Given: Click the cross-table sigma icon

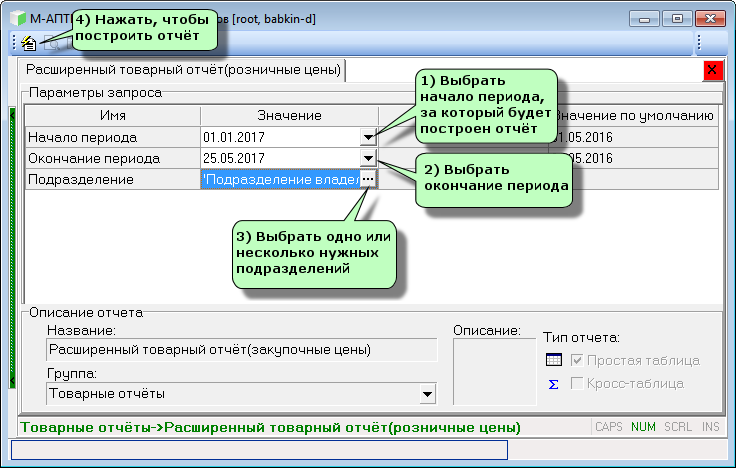Looking at the screenshot, I should pyautogui.click(x=554, y=383).
